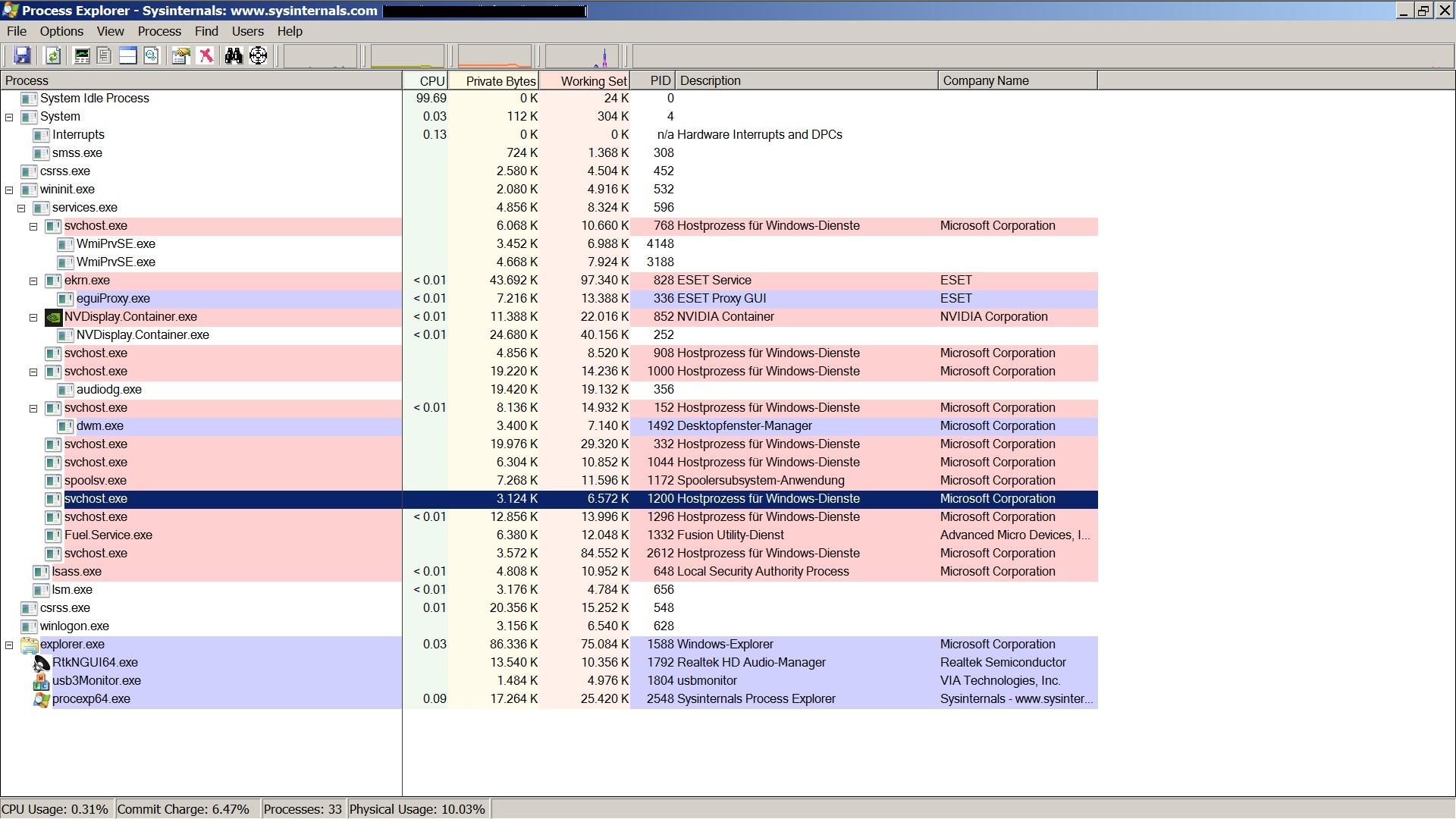The height and width of the screenshot is (819, 1456).
Task: Collapse the NVDisplay.Container.exe PID 852 node
Action: pos(33,318)
